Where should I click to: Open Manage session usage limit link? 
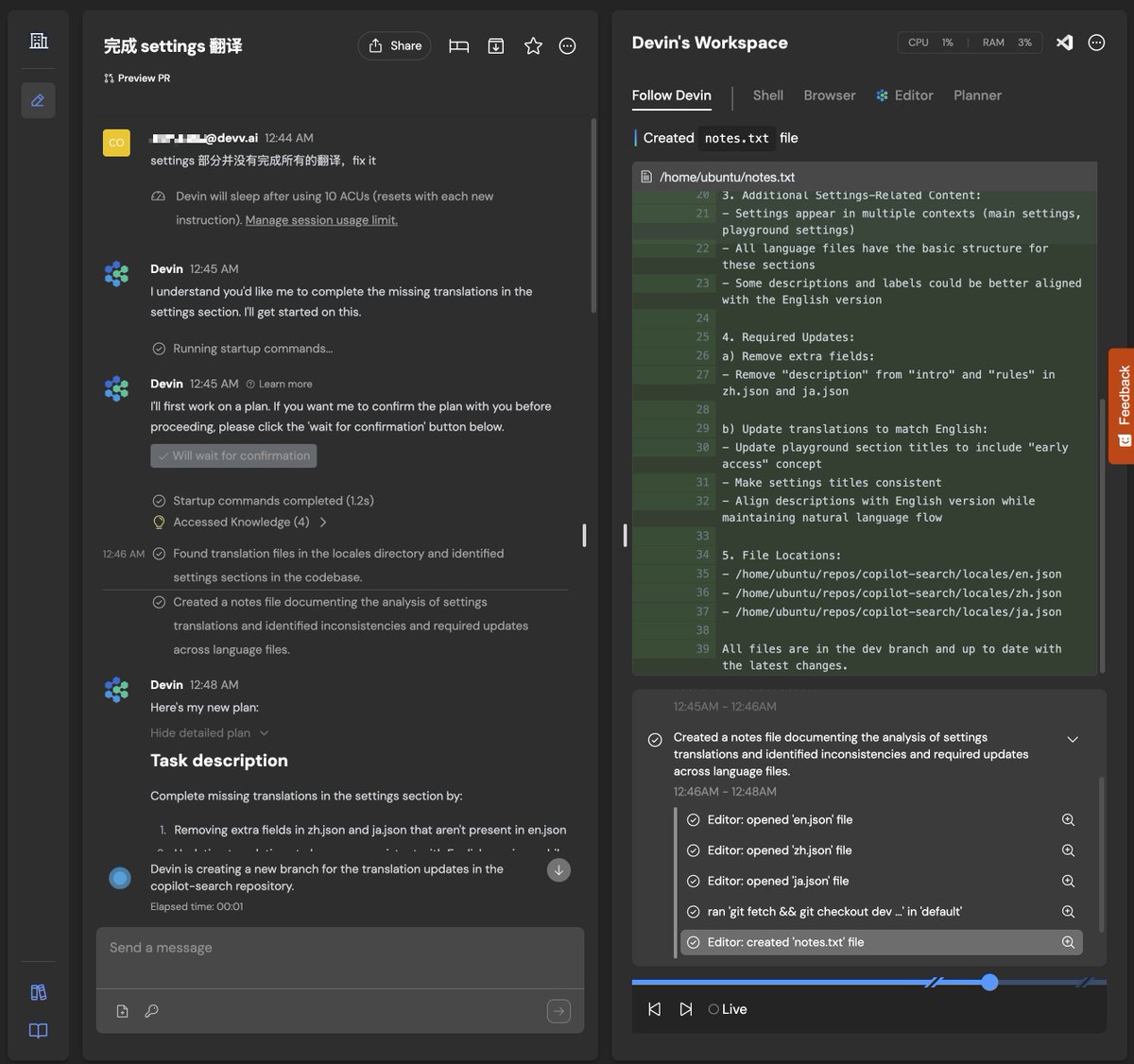pyautogui.click(x=321, y=220)
